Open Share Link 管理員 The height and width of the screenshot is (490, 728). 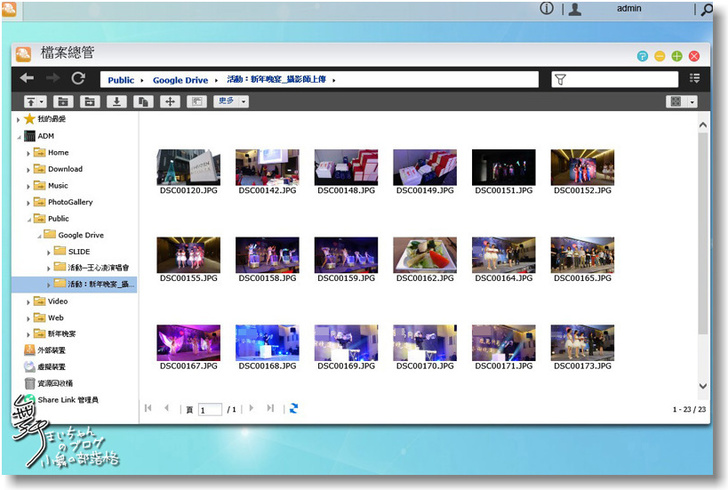(x=68, y=399)
